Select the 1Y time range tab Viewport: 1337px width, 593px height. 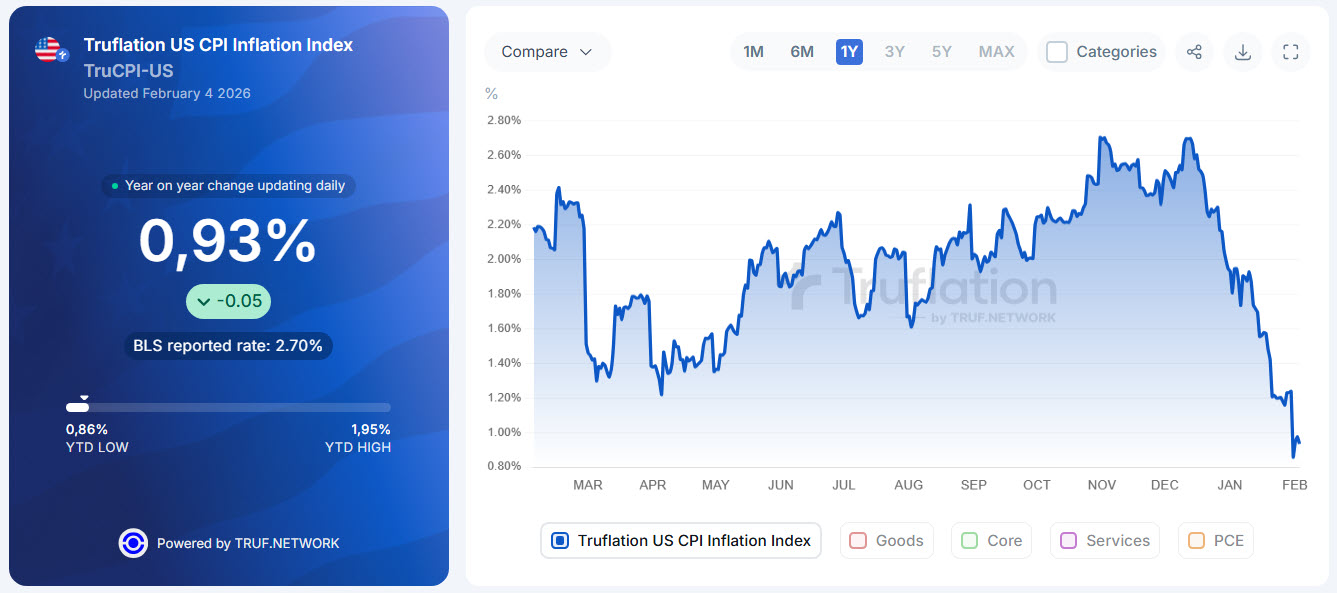[849, 52]
